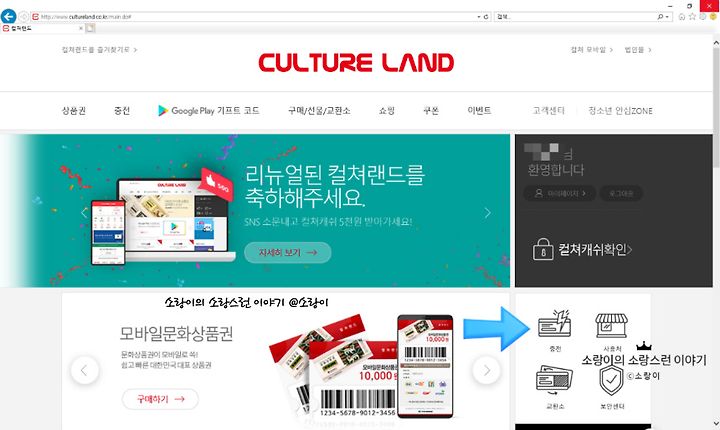Open the 쇼핑 menu

click(x=387, y=110)
